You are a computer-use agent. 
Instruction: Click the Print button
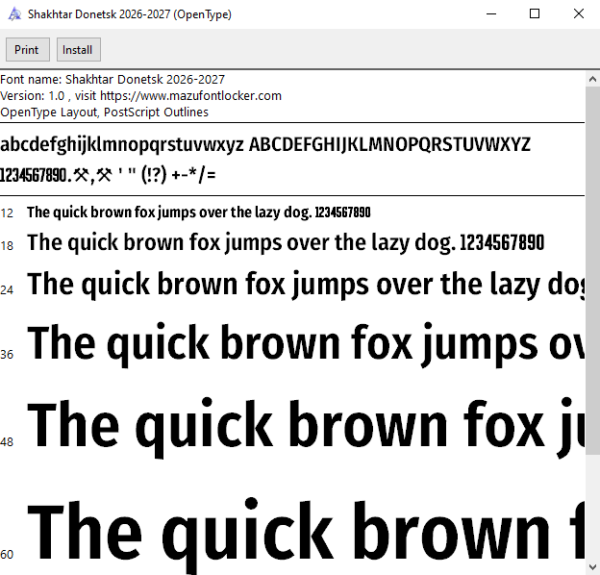[28, 50]
